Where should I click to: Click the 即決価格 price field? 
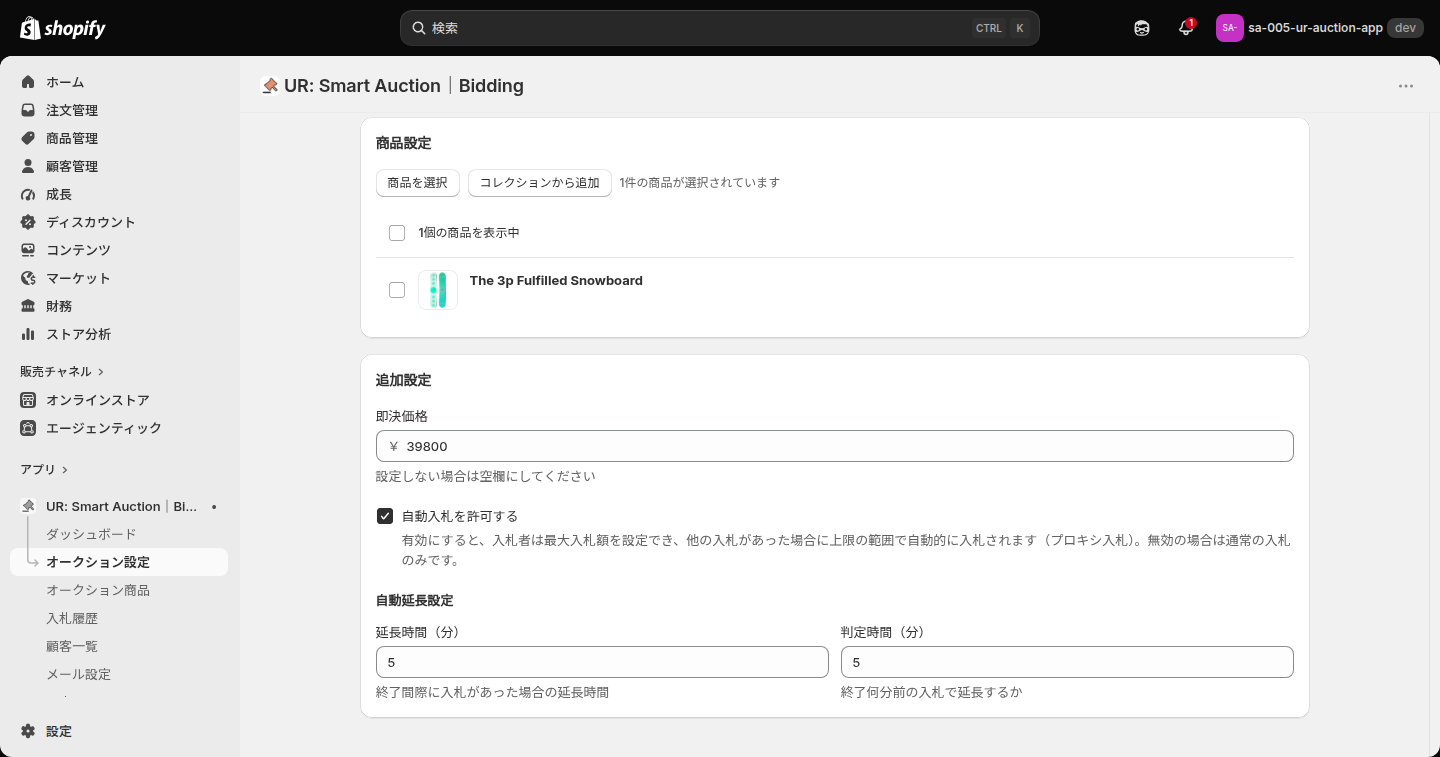coord(835,446)
